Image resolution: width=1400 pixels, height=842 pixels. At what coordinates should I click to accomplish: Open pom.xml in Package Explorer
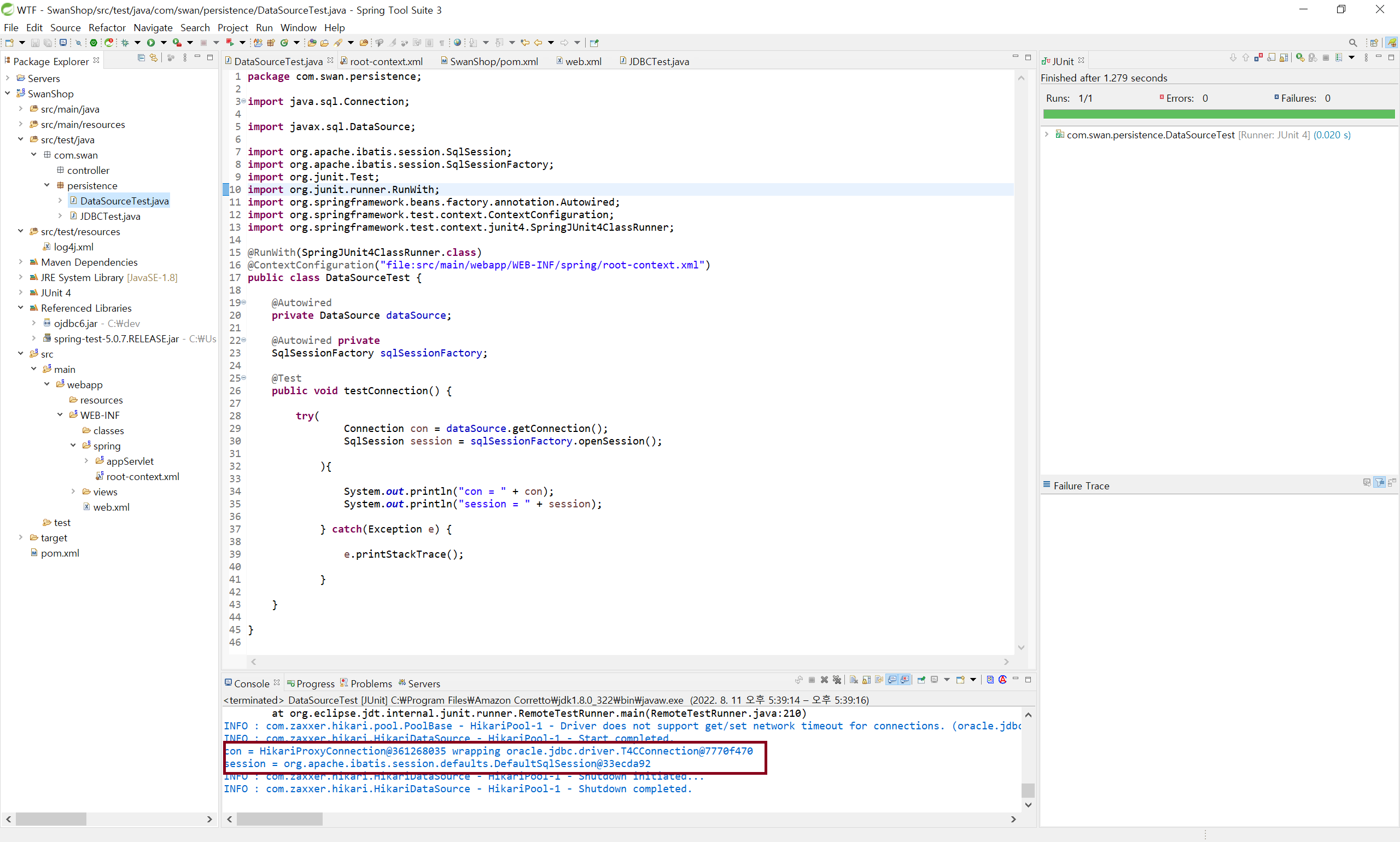(x=60, y=553)
